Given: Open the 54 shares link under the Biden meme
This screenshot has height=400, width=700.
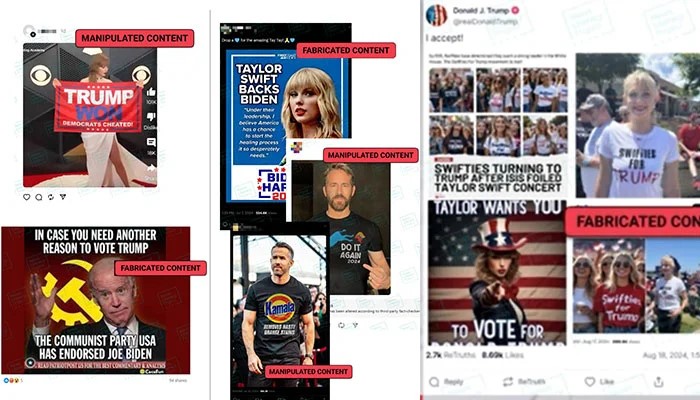Looking at the screenshot, I should pyautogui.click(x=178, y=380).
